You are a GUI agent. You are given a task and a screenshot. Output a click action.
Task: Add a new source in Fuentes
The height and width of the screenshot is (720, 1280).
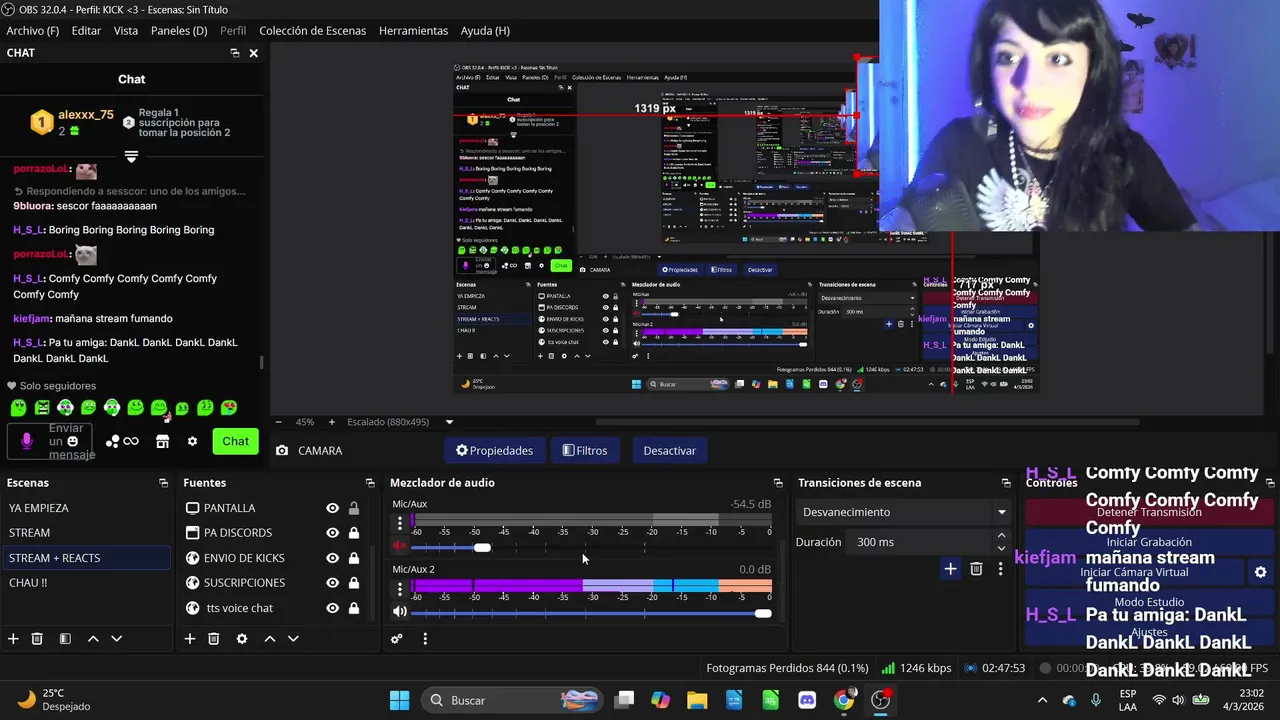pyautogui.click(x=190, y=638)
